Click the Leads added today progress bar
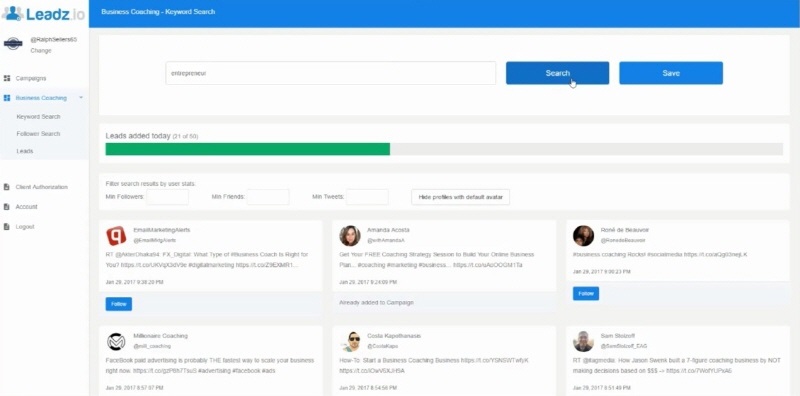Viewport: 800px width, 396px height. point(444,149)
